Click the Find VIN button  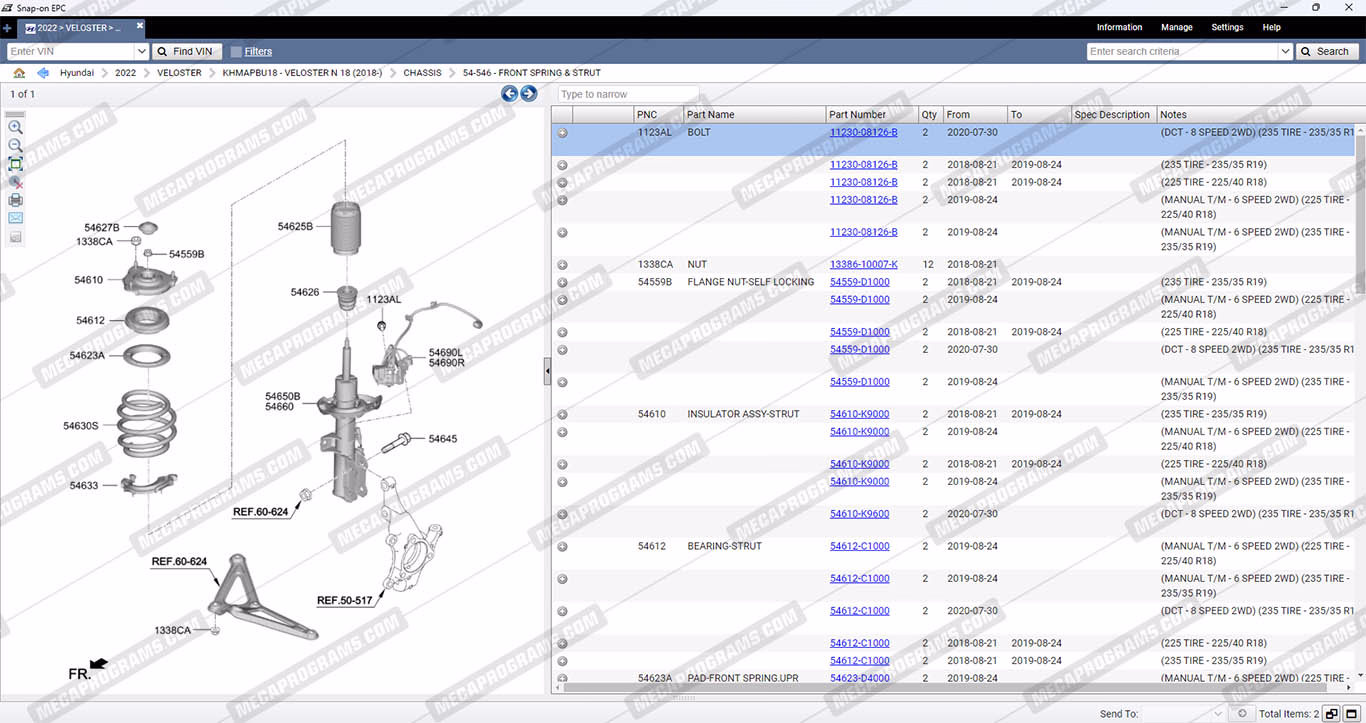coord(185,52)
